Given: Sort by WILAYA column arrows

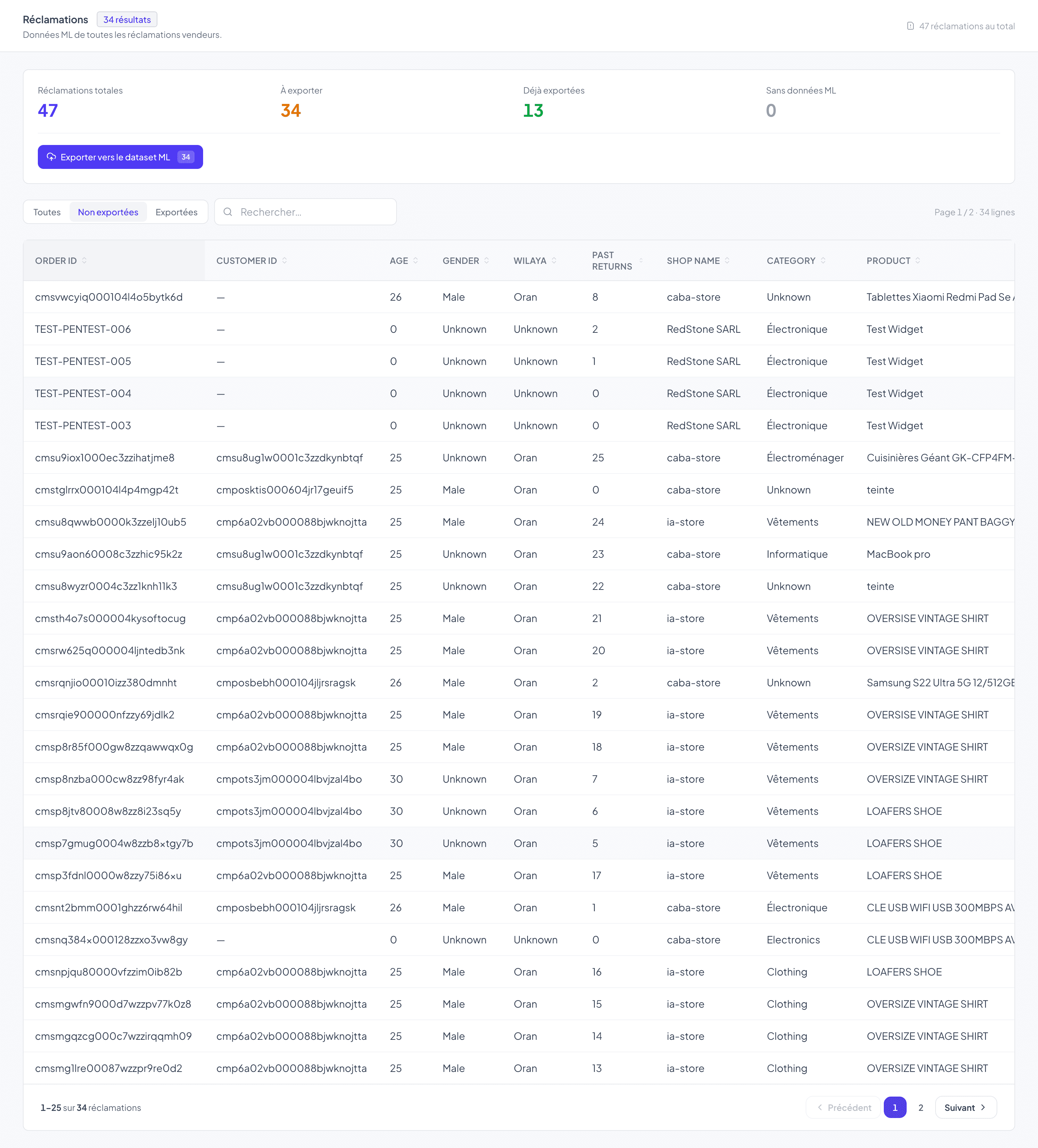Looking at the screenshot, I should coord(554,260).
